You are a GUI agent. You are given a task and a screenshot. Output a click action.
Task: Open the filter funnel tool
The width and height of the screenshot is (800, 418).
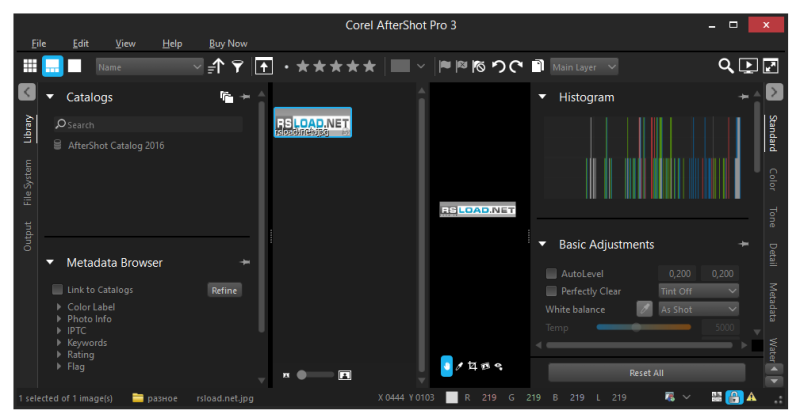(x=238, y=66)
